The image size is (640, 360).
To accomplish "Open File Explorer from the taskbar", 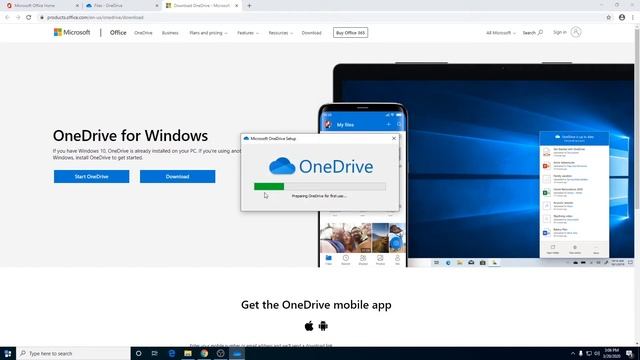I will click(188, 353).
